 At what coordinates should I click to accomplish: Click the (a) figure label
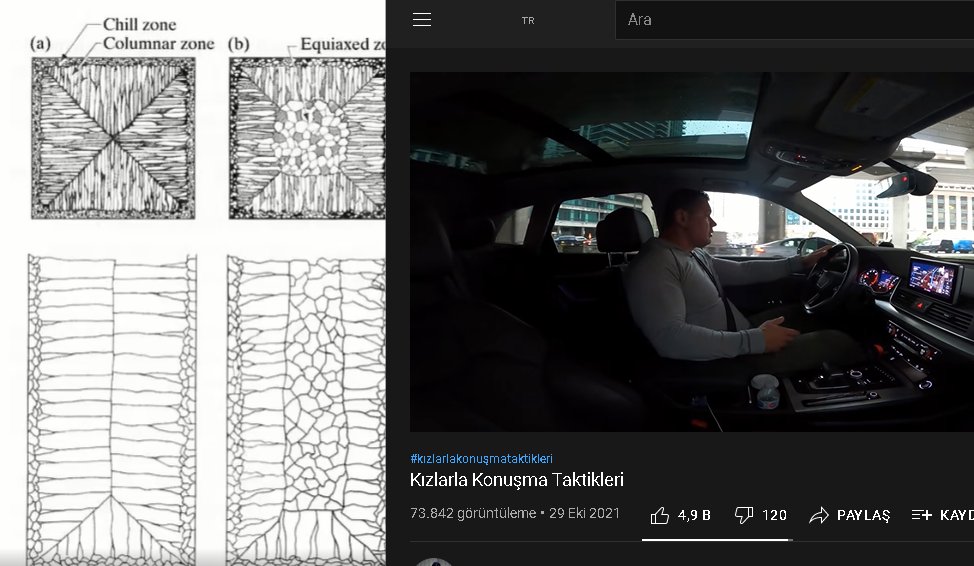40,43
